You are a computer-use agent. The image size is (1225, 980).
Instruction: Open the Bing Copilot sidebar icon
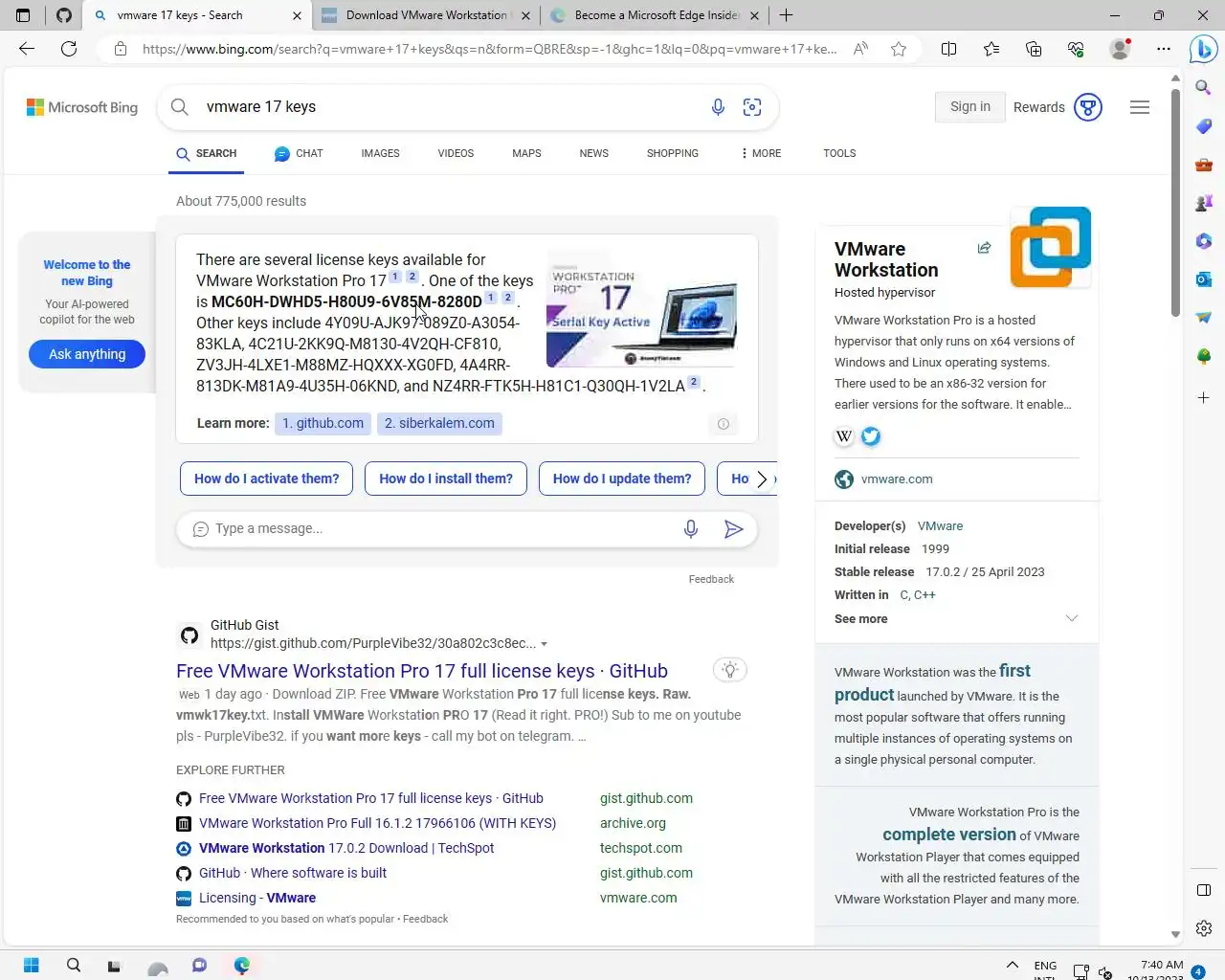(1203, 49)
